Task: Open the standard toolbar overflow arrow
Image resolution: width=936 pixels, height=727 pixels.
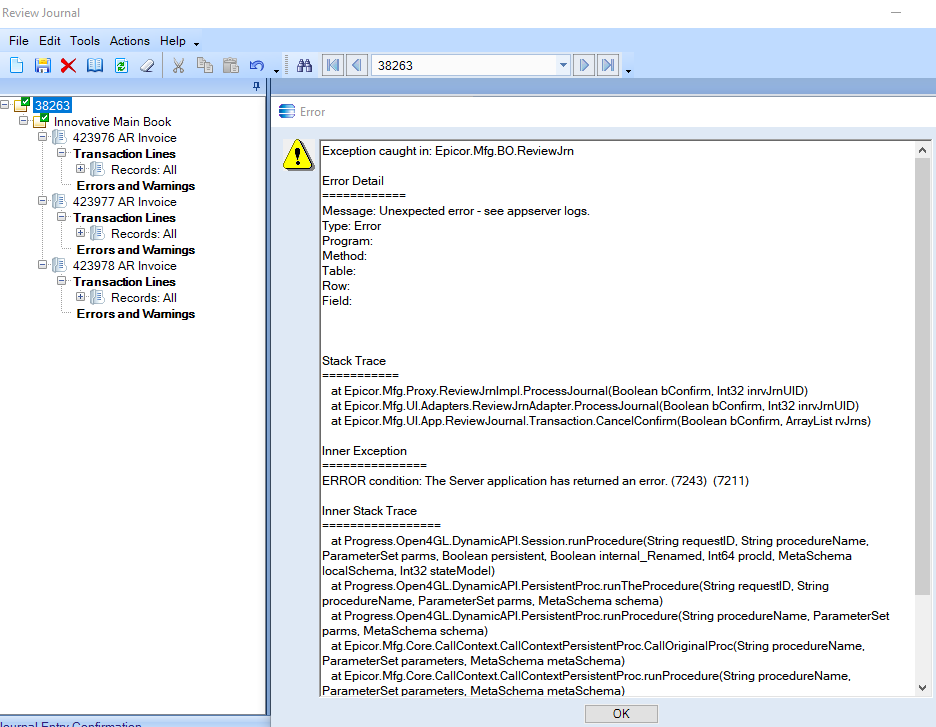Action: click(x=276, y=71)
